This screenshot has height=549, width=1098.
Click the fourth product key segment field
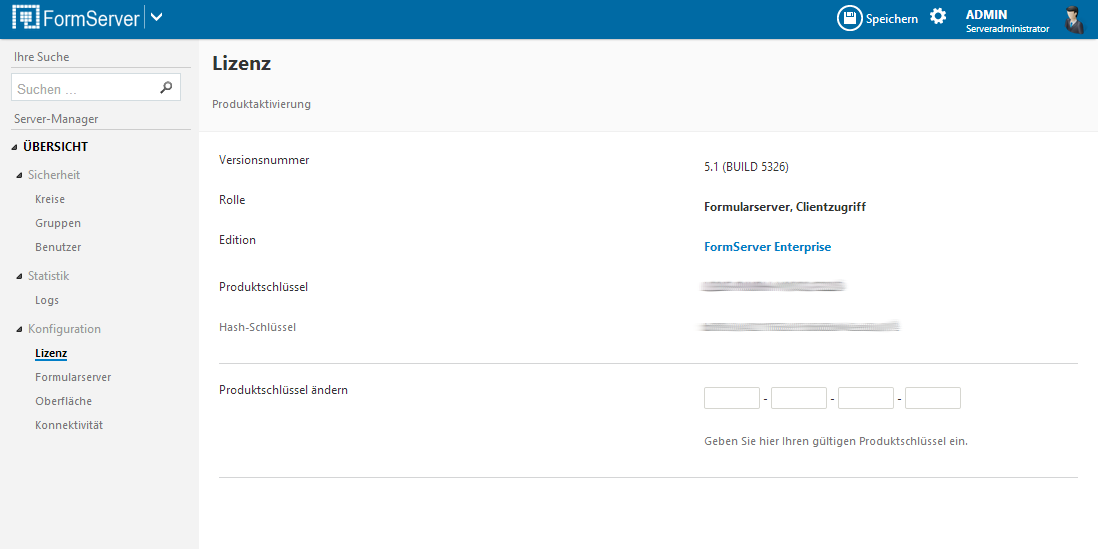(933, 398)
